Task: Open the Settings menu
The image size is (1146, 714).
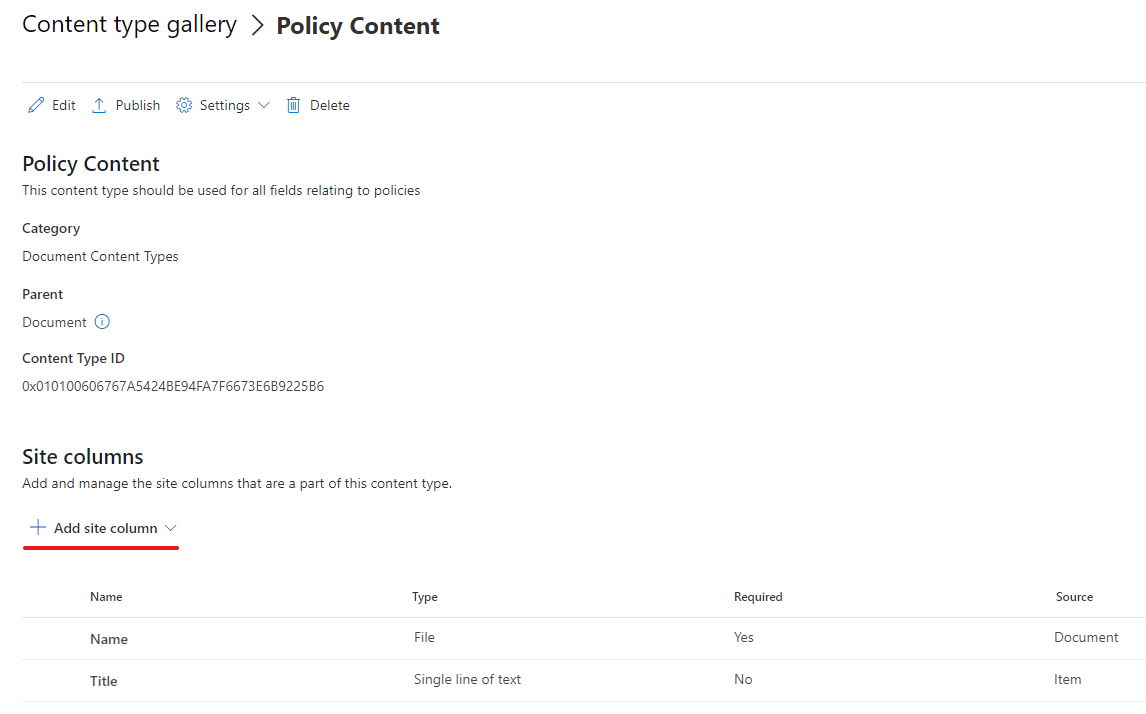Action: (x=222, y=104)
